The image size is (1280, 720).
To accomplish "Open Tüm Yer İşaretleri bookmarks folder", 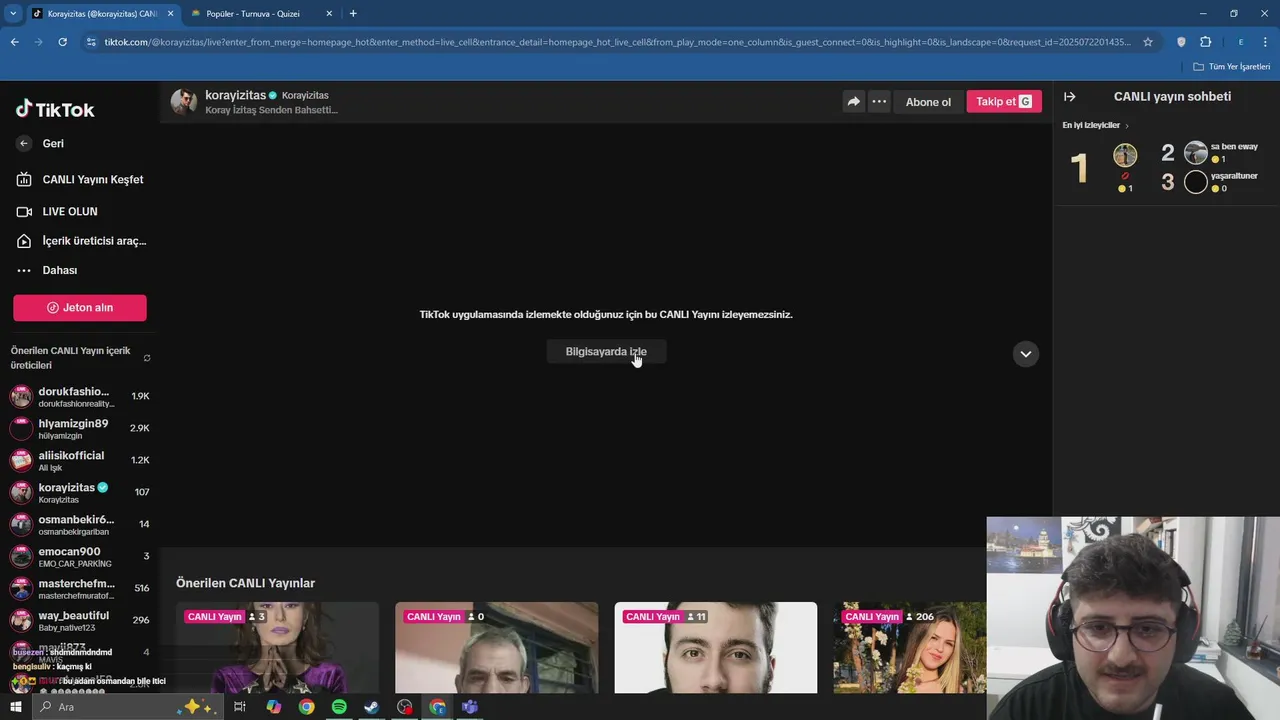I will click(x=1232, y=67).
